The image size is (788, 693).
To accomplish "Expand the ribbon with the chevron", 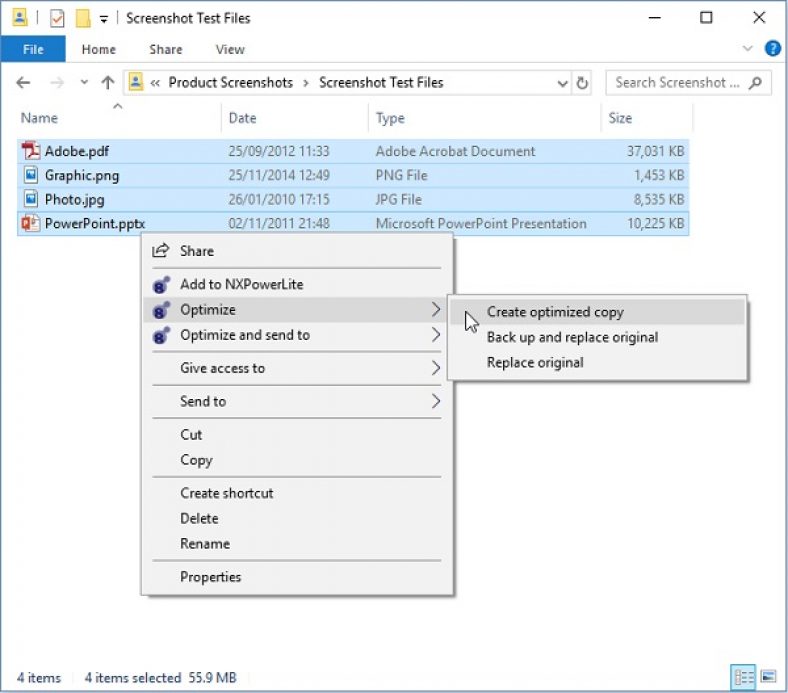I will click(748, 49).
